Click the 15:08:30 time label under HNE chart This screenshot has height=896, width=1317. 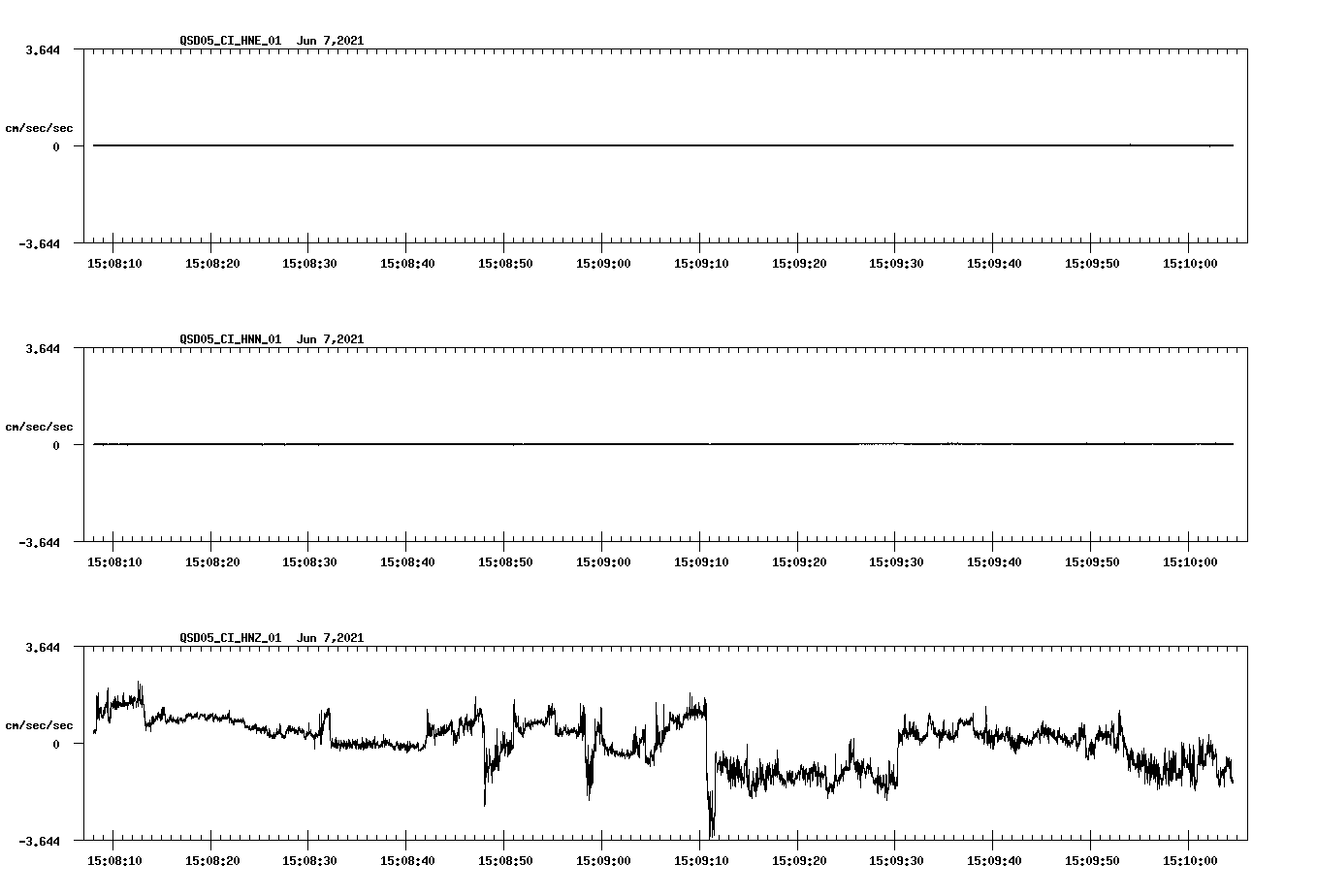309,263
